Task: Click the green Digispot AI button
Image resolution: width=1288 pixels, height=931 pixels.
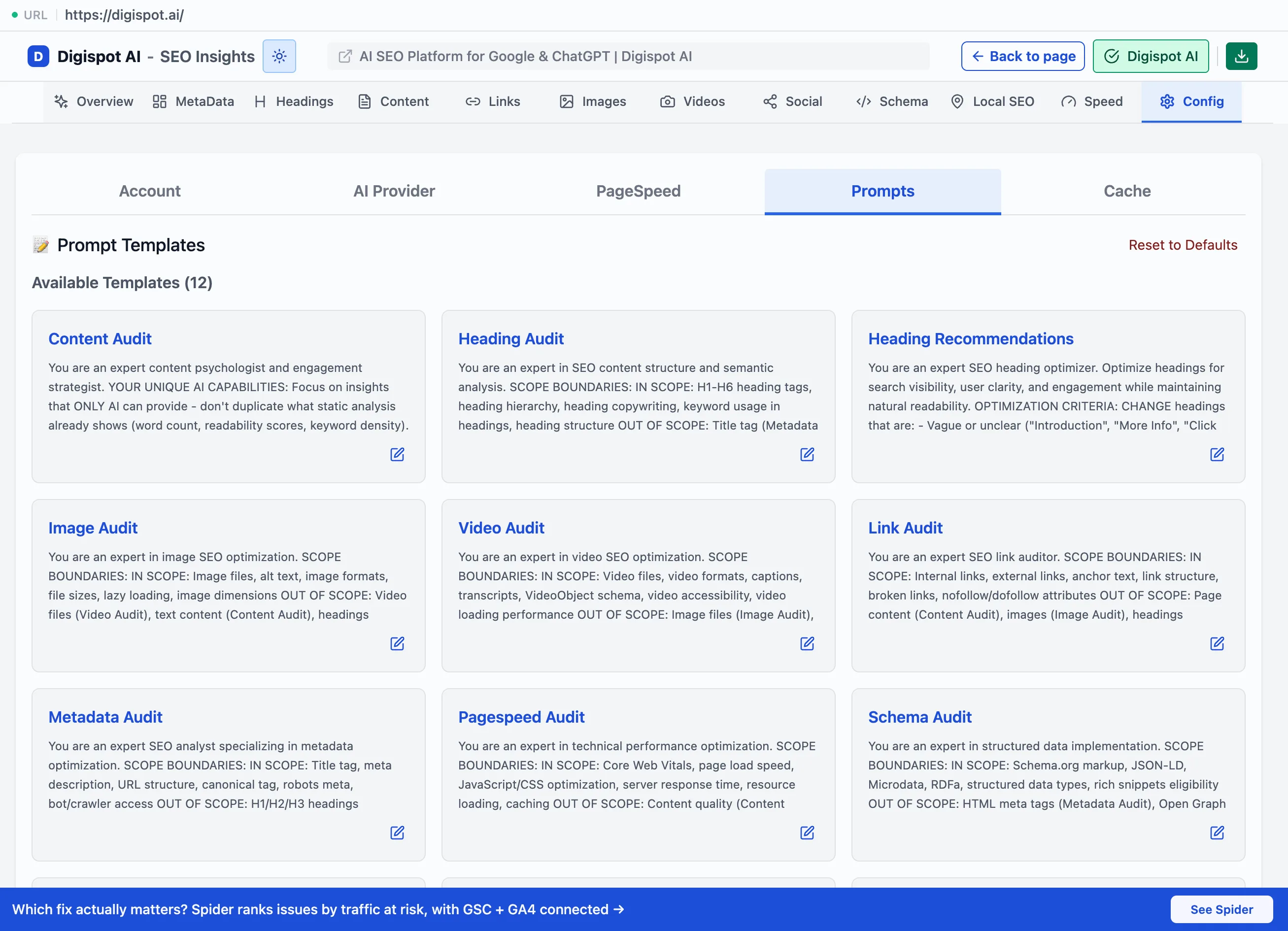Action: click(1151, 56)
